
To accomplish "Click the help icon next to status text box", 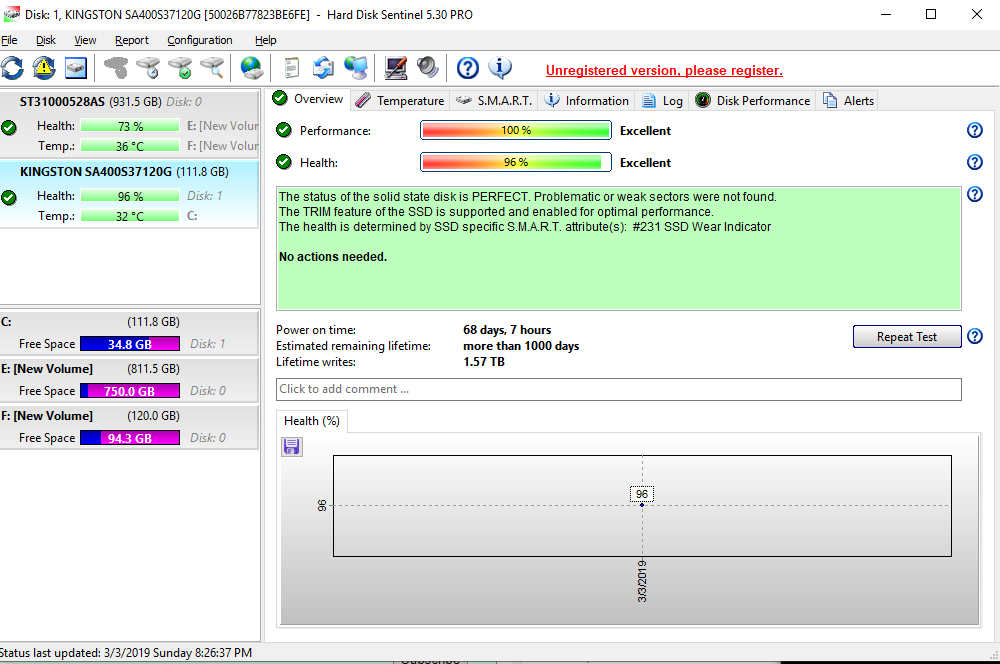I will 974,194.
